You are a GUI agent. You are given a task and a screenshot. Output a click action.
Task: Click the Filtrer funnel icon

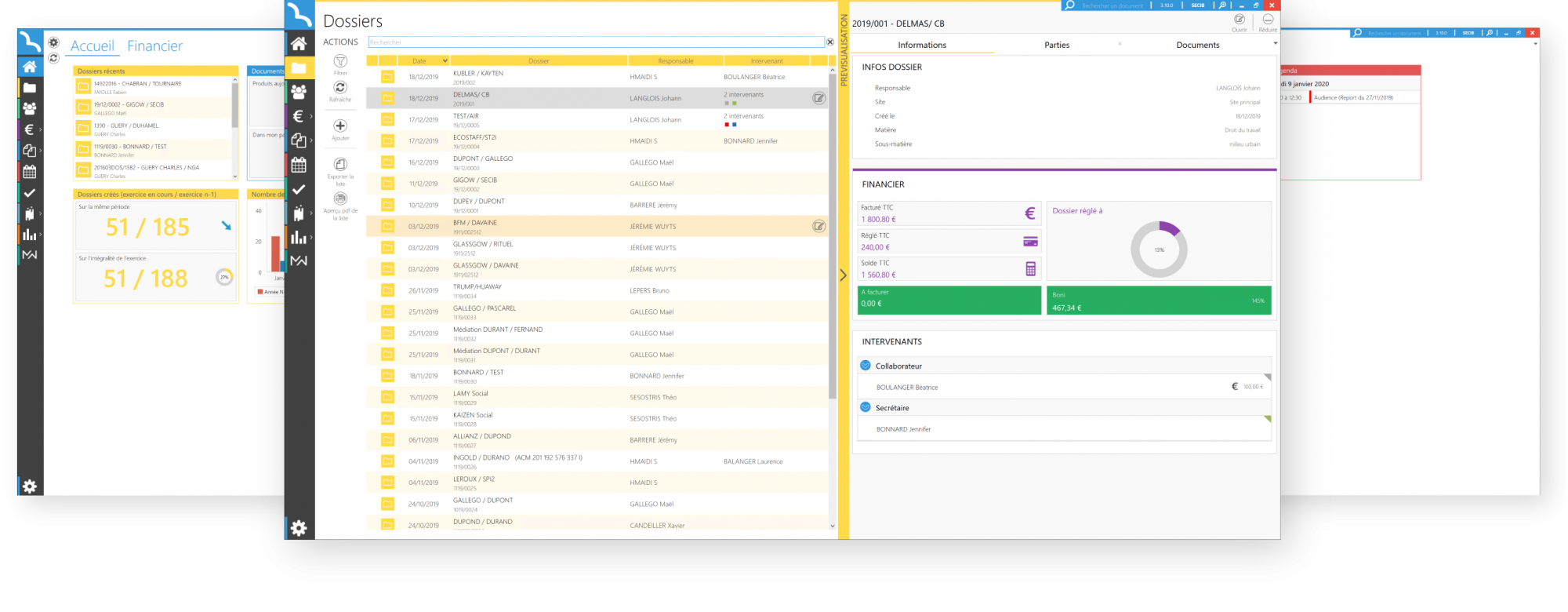point(340,61)
